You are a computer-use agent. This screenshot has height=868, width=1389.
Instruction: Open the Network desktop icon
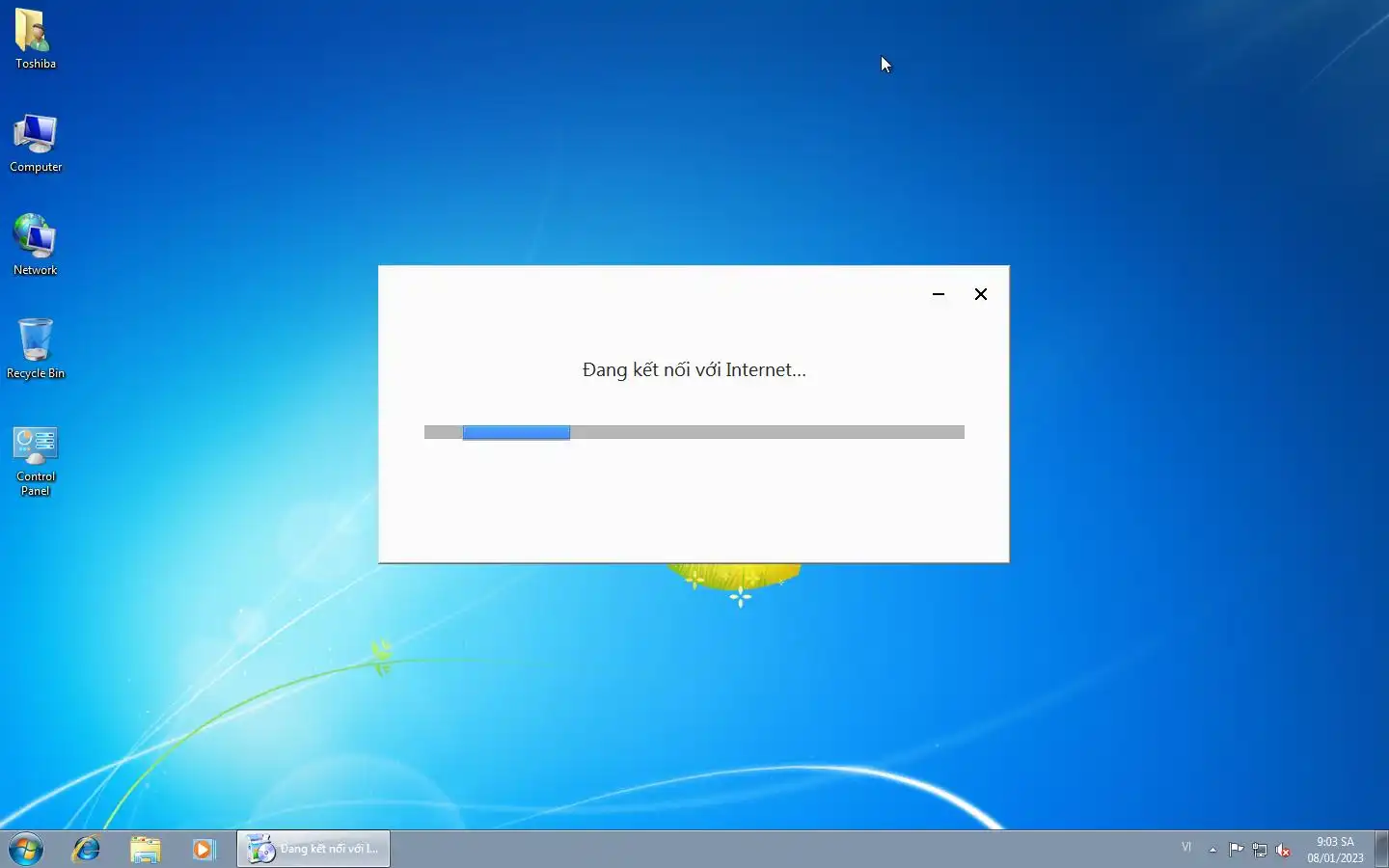tap(35, 246)
